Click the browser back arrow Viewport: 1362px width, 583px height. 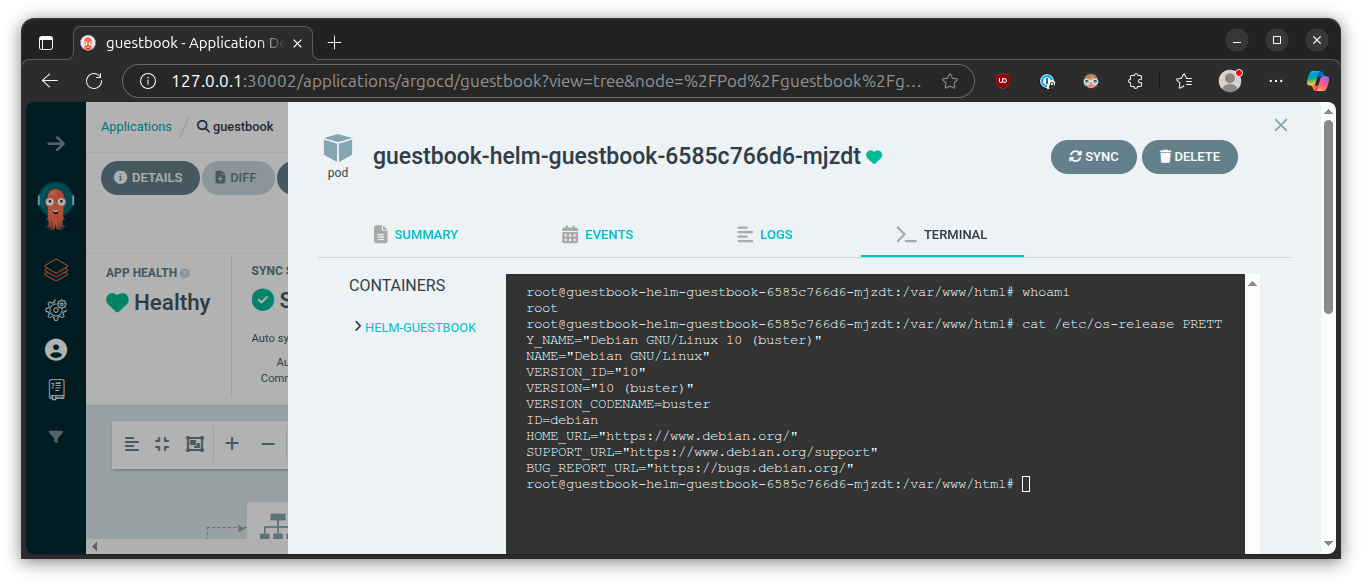click(x=50, y=81)
